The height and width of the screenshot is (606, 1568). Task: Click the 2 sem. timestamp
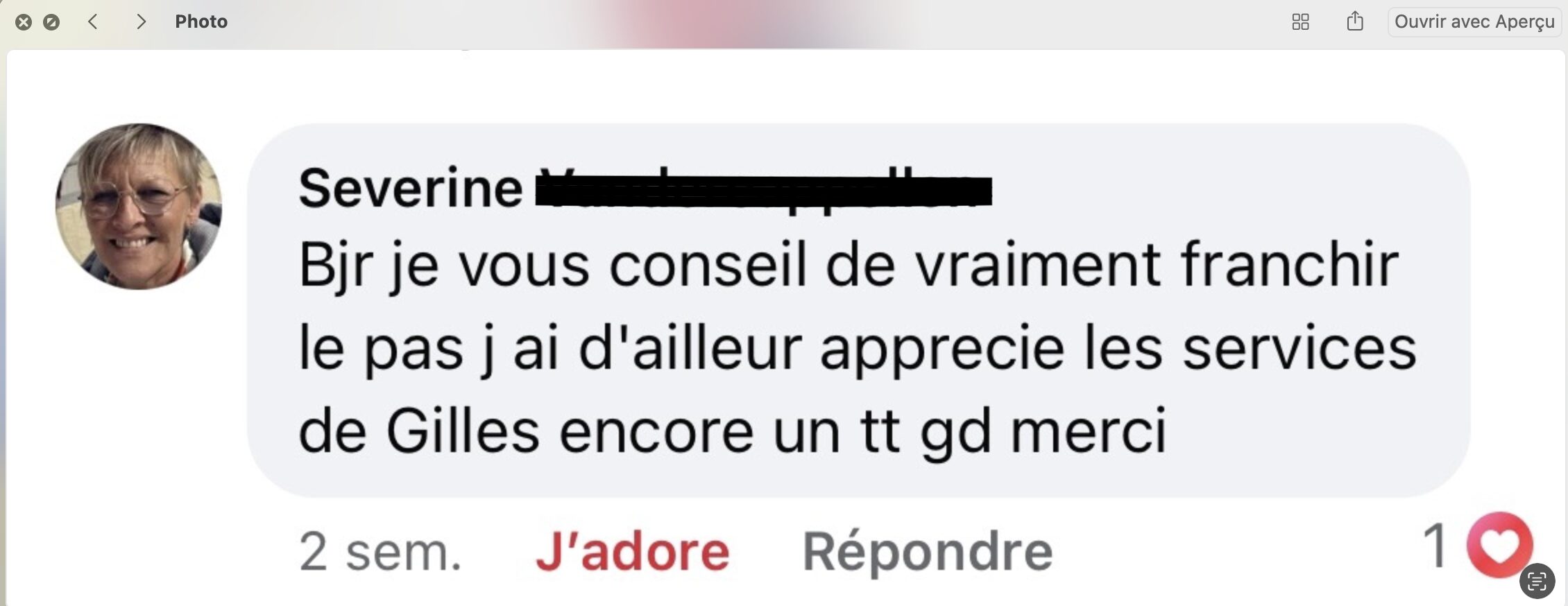pos(380,553)
